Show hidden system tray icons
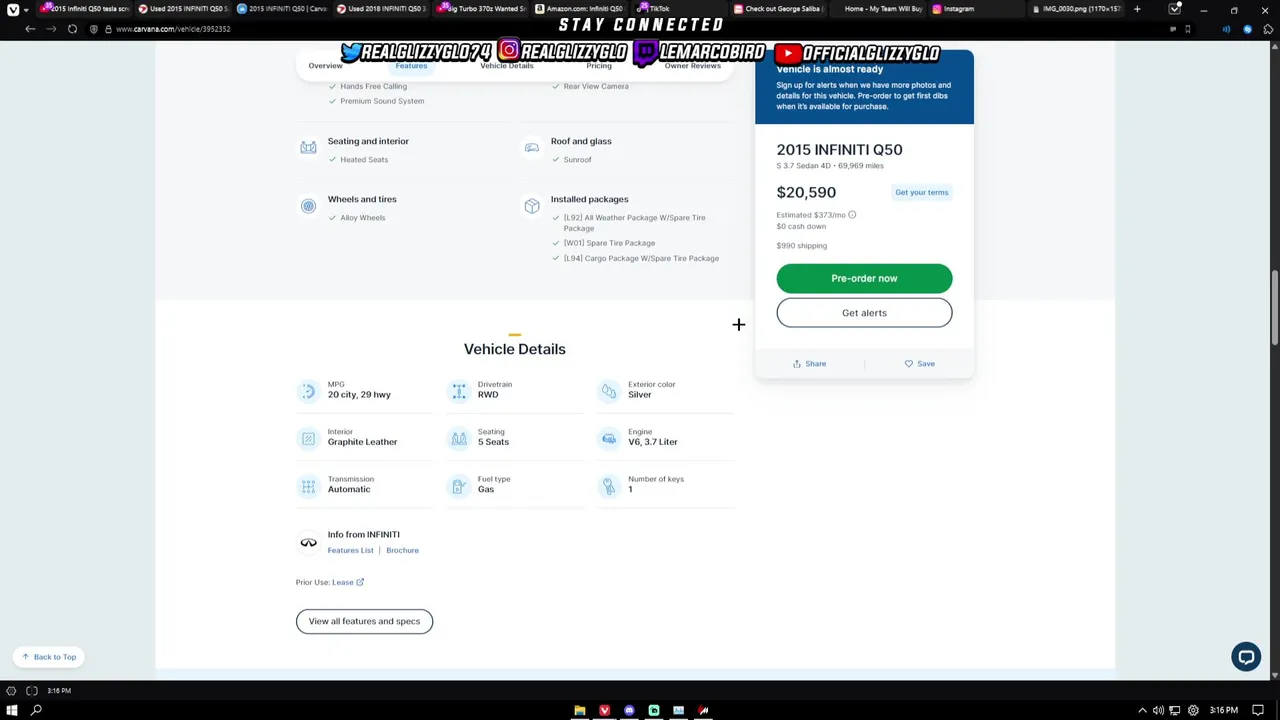The height and width of the screenshot is (720, 1280). pyautogui.click(x=1143, y=710)
